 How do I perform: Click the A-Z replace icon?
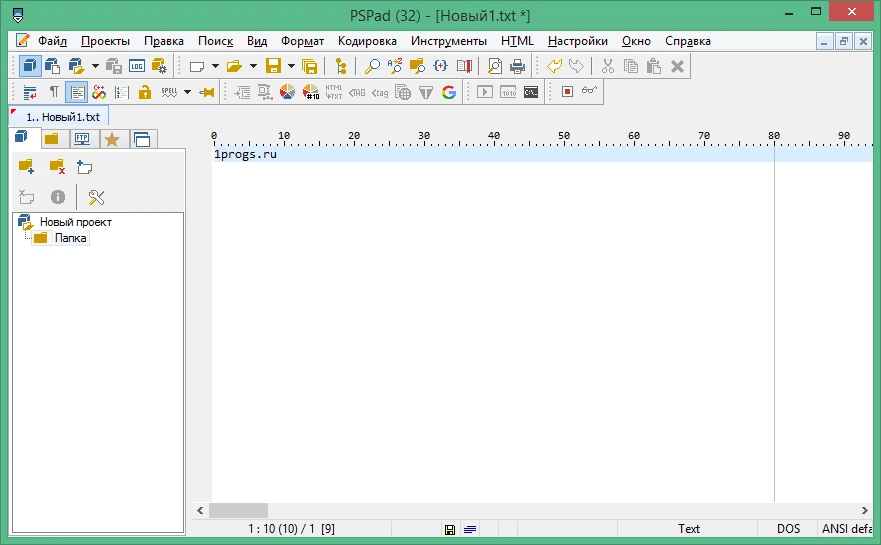[394, 66]
